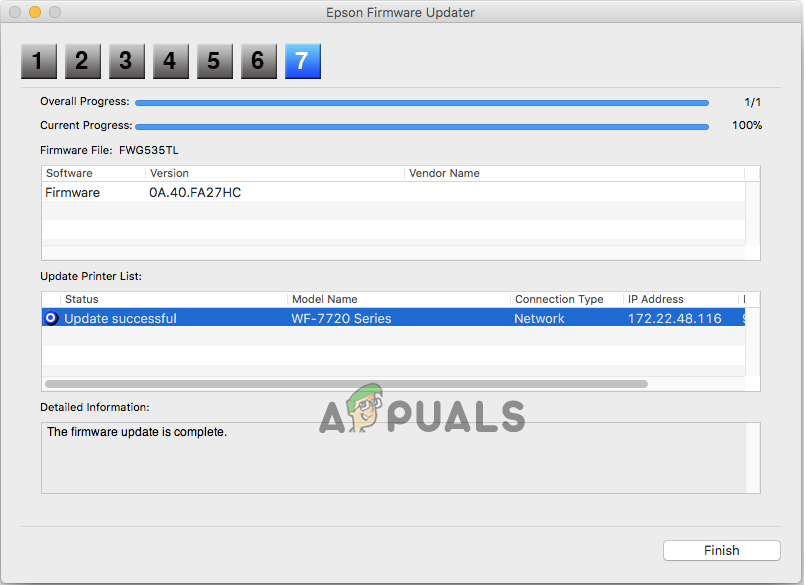Viewport: 804px width, 585px height.
Task: Click the 1/1 overall progress count
Action: (x=752, y=103)
